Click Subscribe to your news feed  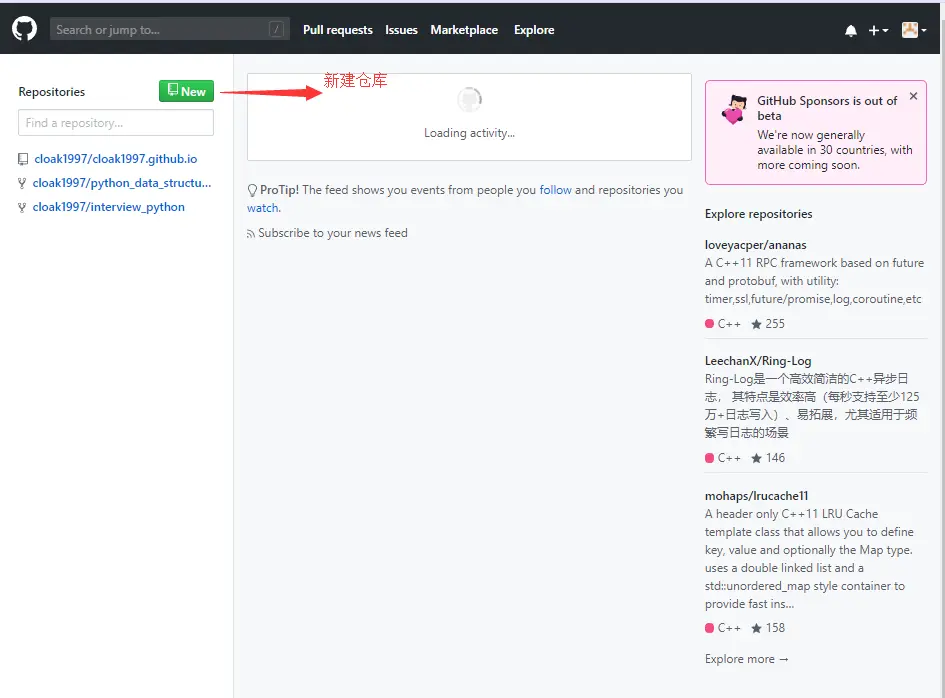tap(333, 233)
